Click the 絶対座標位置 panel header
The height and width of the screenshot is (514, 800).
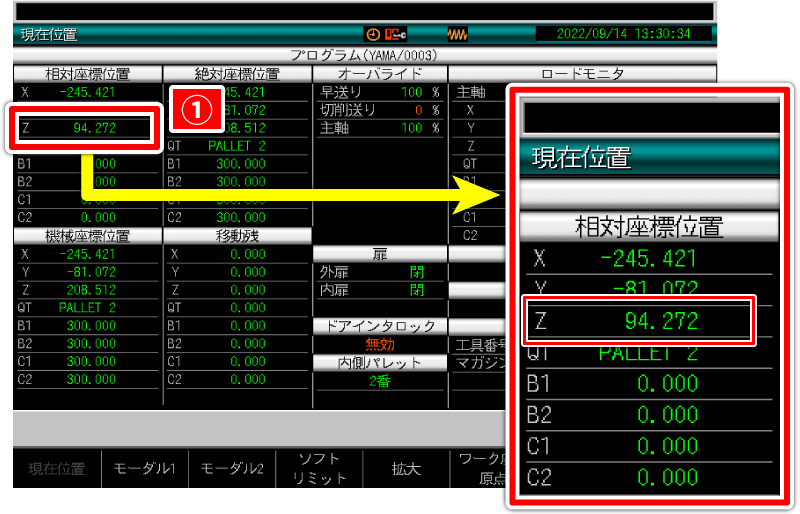click(236, 74)
